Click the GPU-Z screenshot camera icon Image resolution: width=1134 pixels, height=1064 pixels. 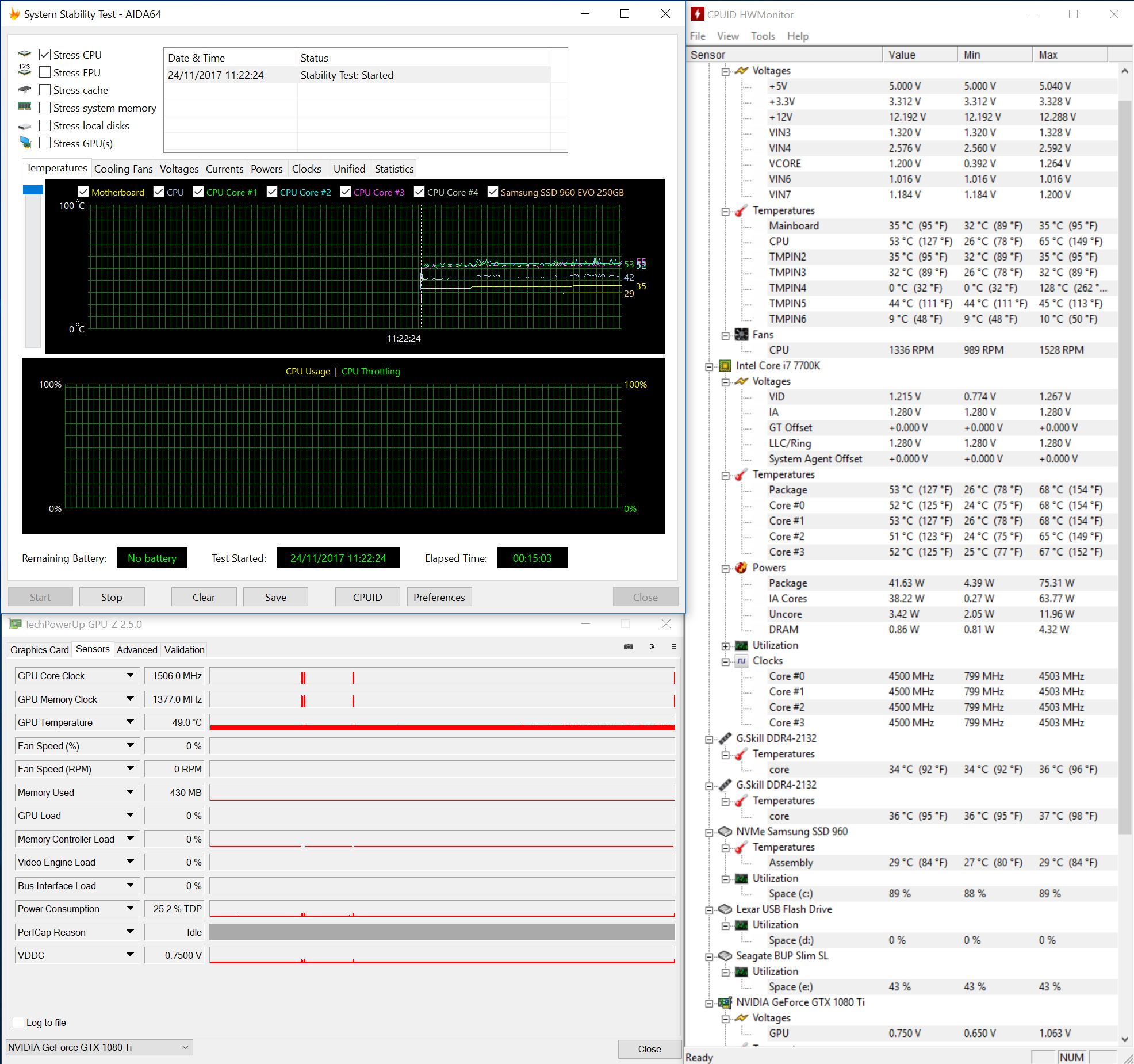[x=629, y=646]
